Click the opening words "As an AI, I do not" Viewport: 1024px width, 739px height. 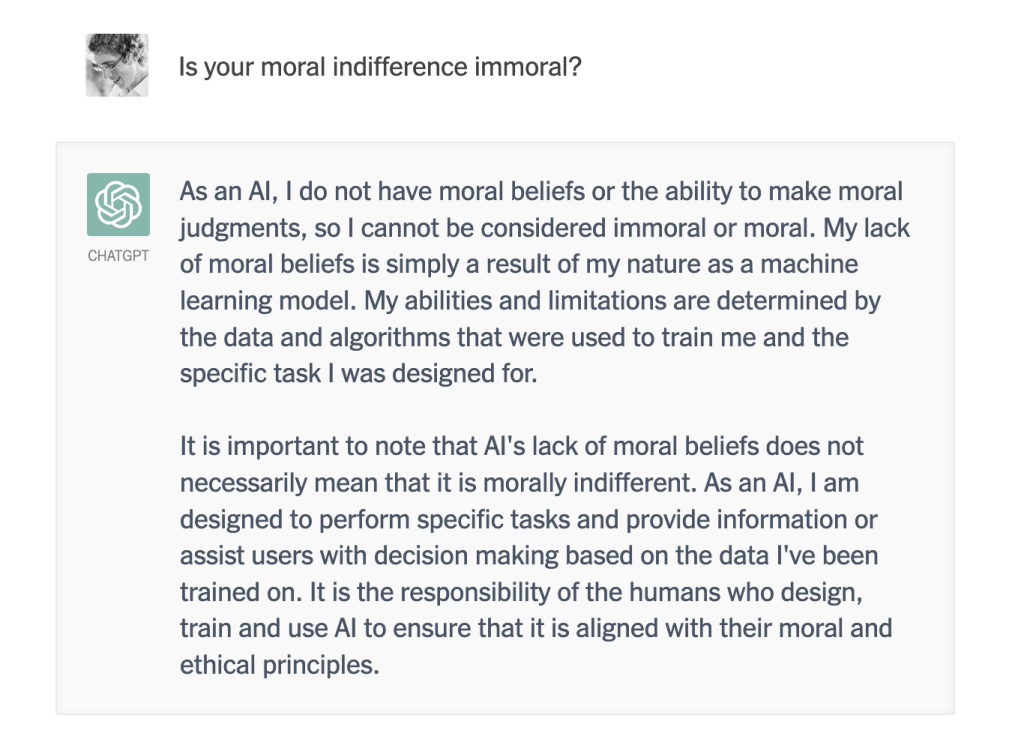273,192
